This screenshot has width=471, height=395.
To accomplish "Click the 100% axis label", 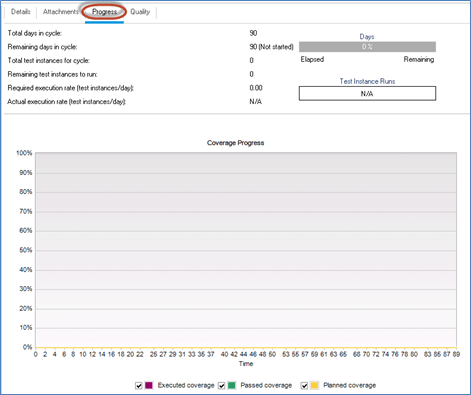I will pos(24,153).
